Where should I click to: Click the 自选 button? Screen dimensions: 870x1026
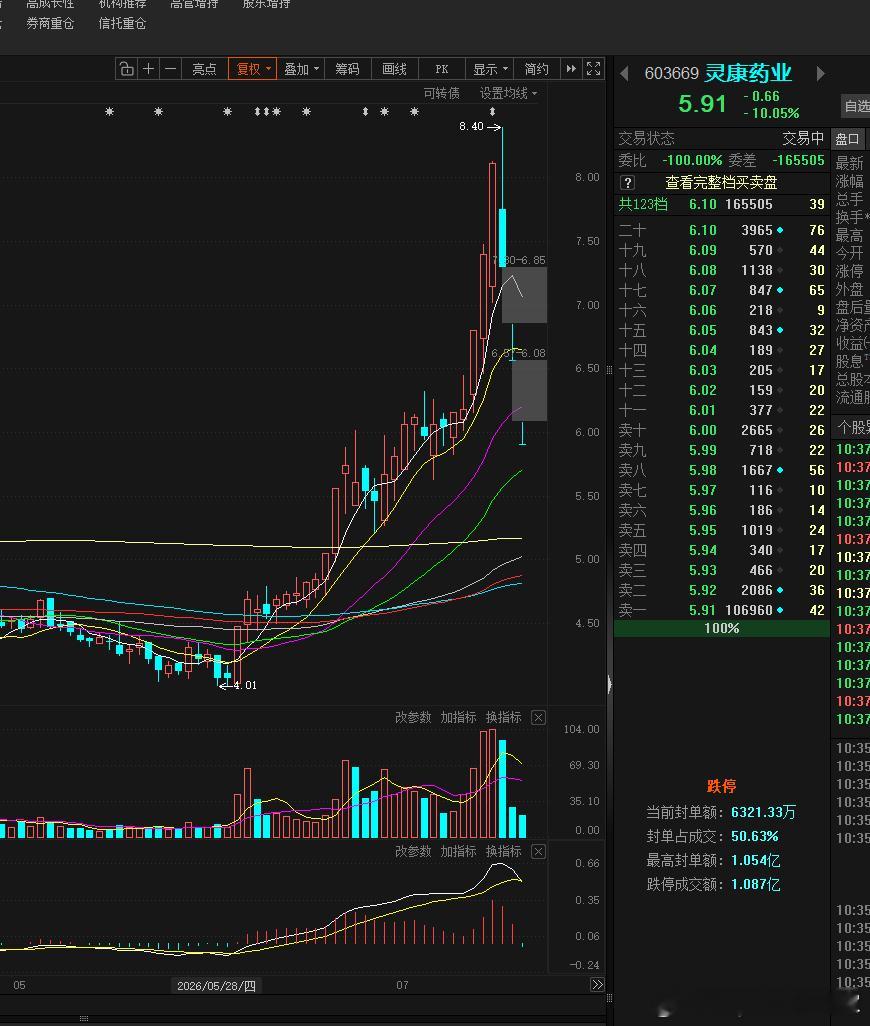[x=857, y=105]
